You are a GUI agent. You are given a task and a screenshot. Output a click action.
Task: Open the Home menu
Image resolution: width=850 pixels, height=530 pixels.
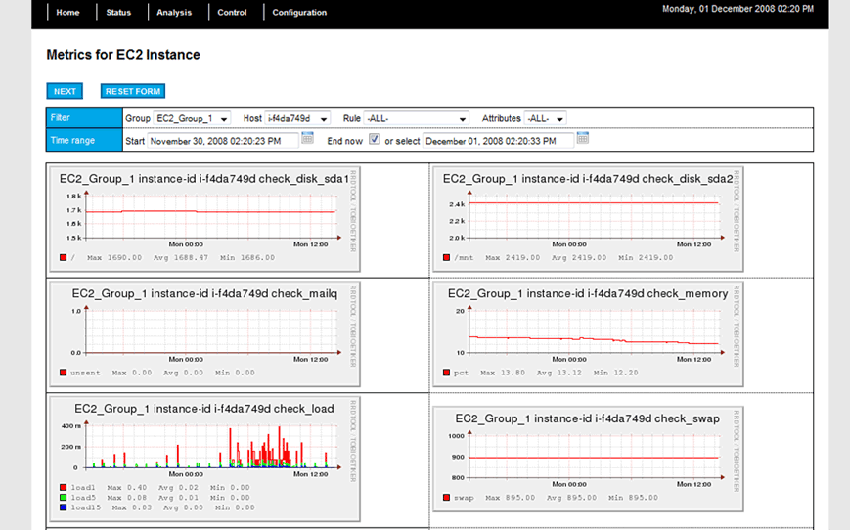coord(68,12)
